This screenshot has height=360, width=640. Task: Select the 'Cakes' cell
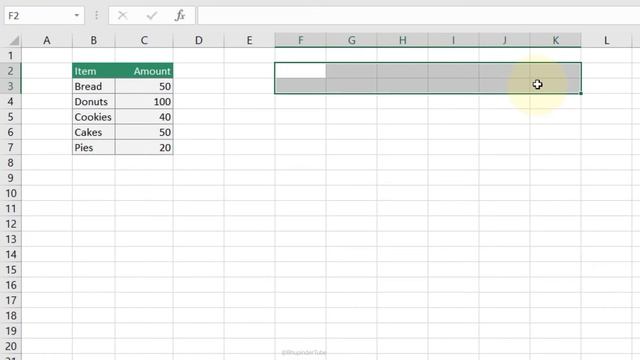coord(94,132)
